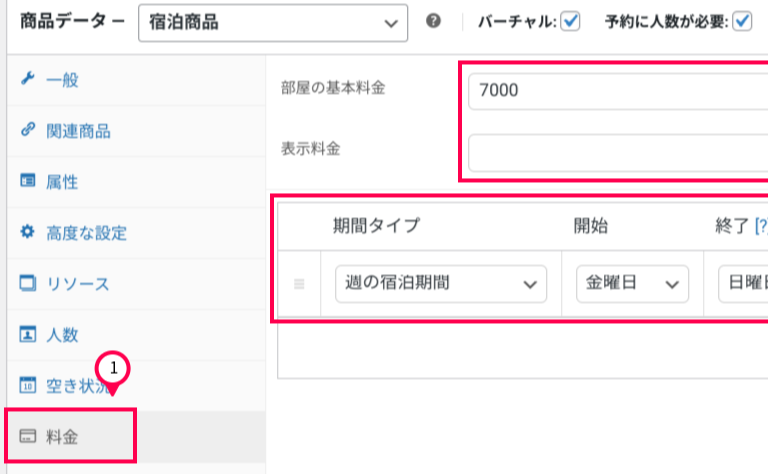Click the 部屋の基本料金 input field
768x474 pixels.
point(617,91)
